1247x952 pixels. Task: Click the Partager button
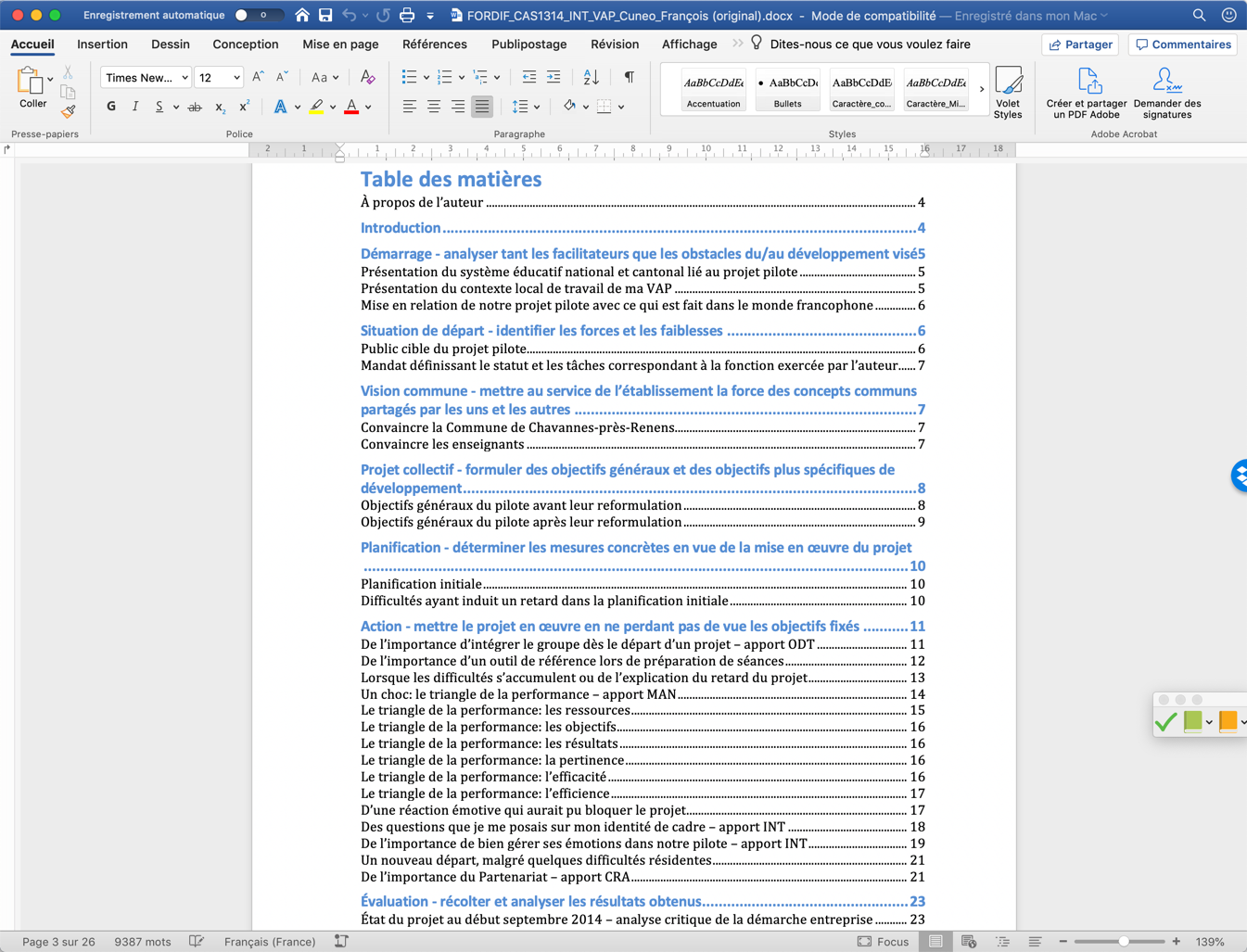pyautogui.click(x=1080, y=44)
